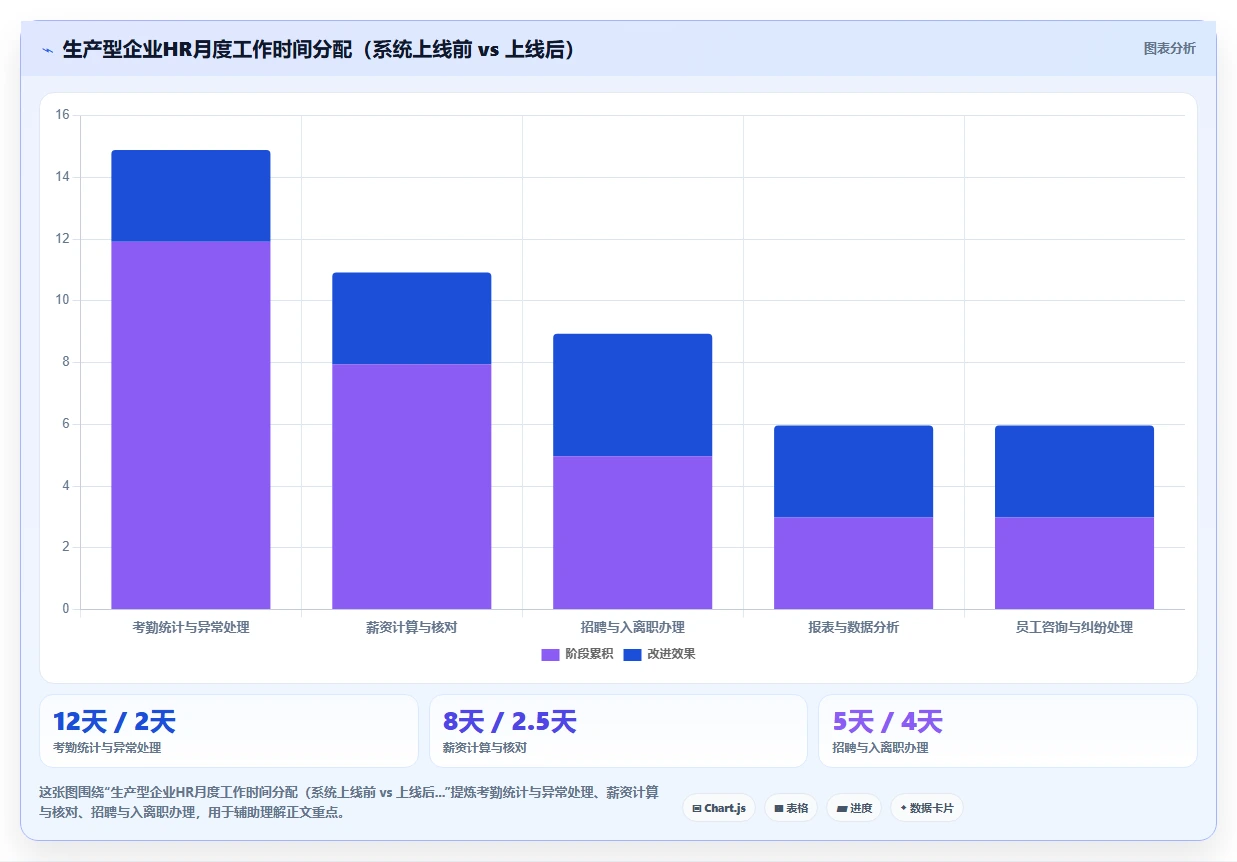This screenshot has height=862, width=1237.
Task: Select the 表格 tag
Action: coord(791,808)
